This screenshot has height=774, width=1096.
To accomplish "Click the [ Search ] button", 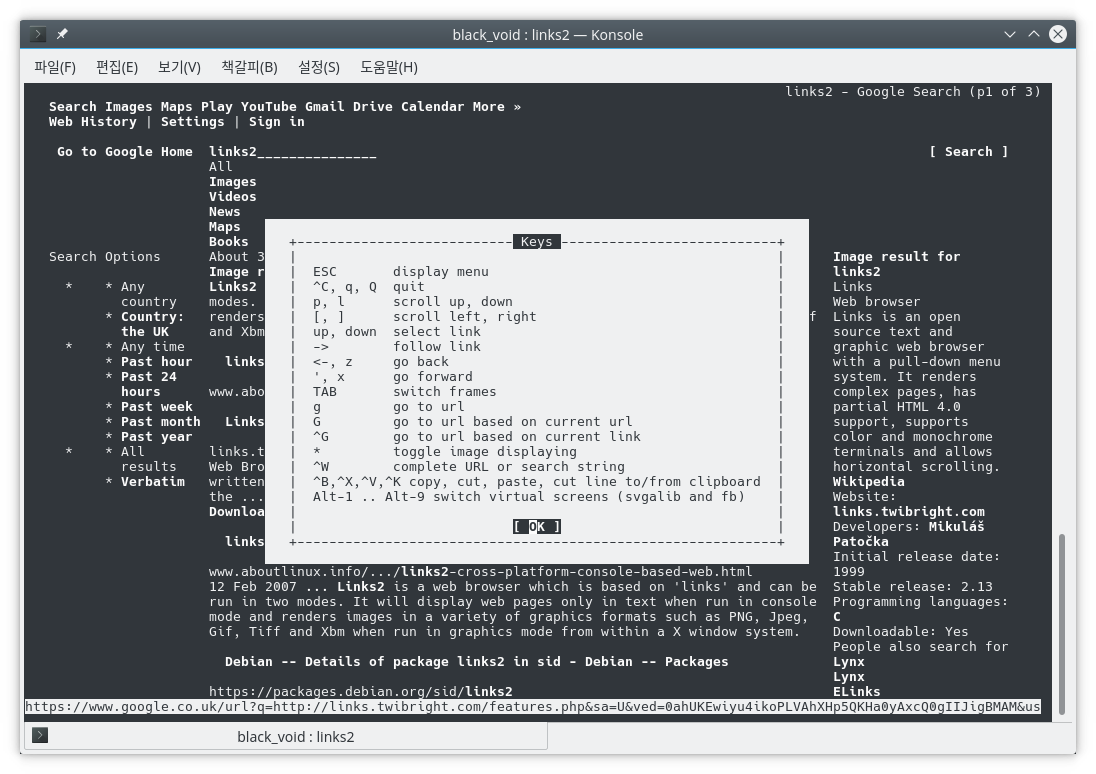I will pyautogui.click(x=969, y=152).
